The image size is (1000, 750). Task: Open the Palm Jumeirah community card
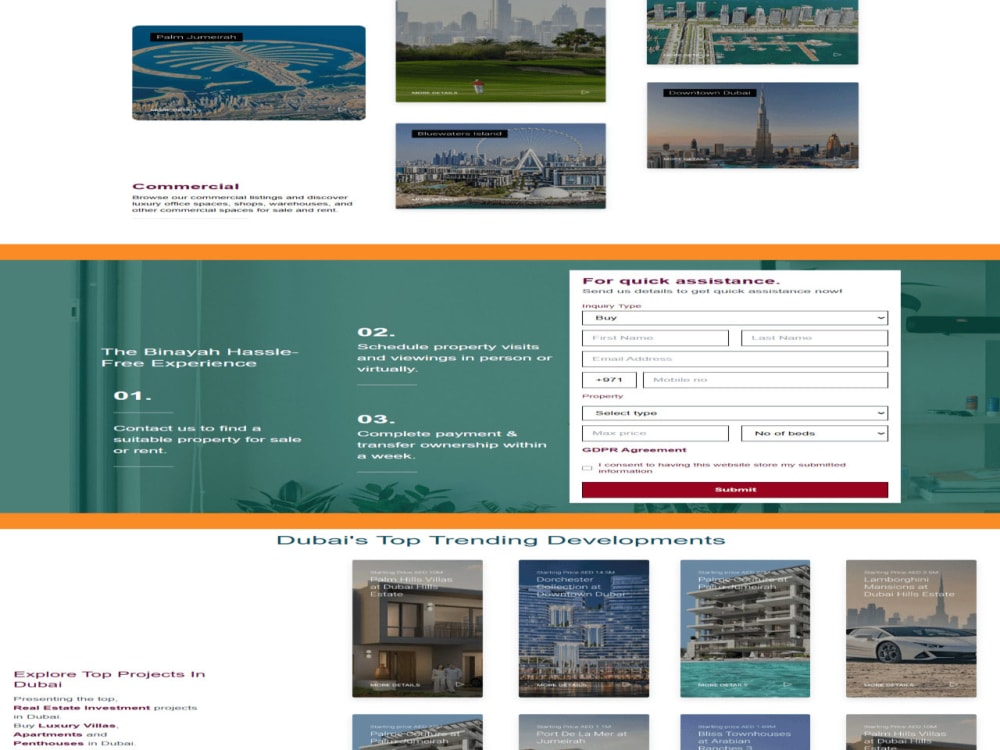pyautogui.click(x=249, y=73)
